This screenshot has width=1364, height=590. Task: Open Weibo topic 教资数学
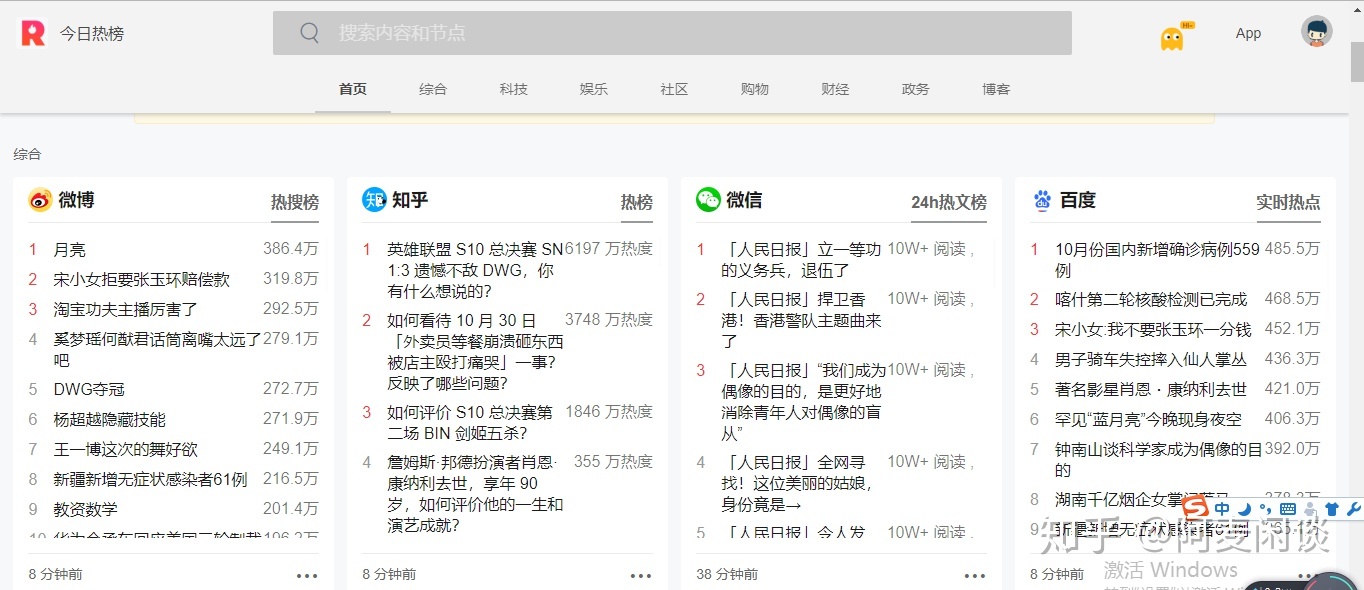click(86, 509)
